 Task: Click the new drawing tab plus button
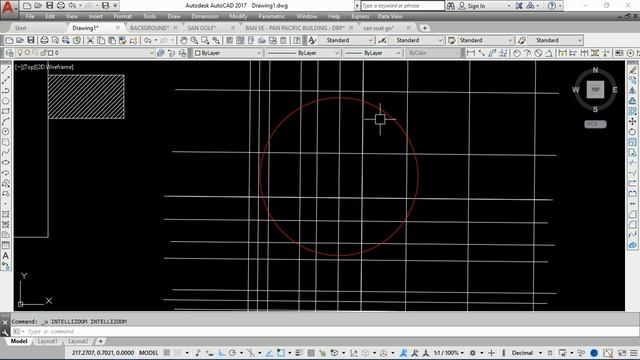(424, 28)
